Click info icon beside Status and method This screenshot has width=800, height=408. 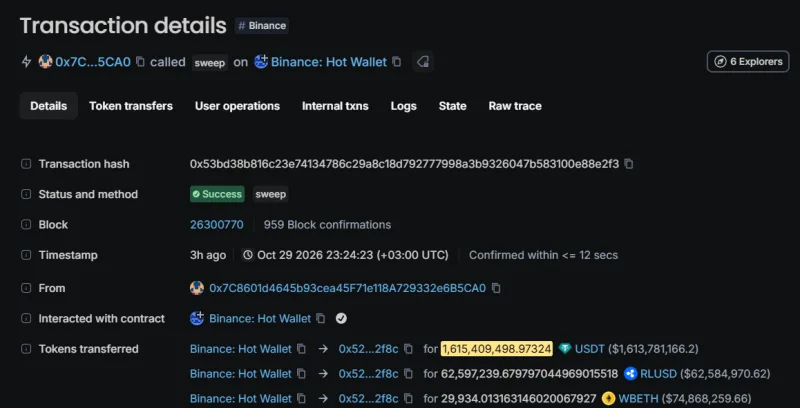(x=26, y=194)
